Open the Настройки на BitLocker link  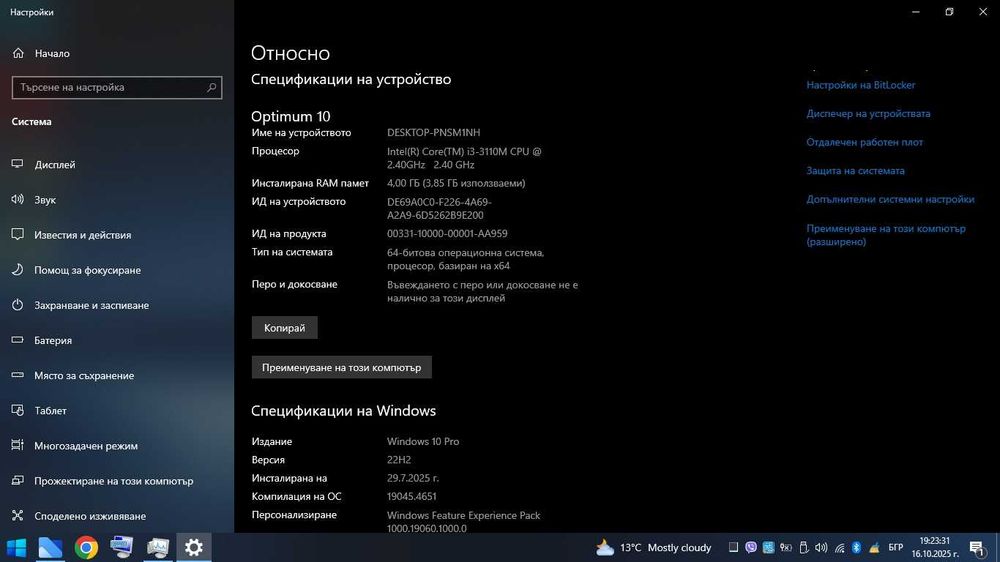point(860,85)
